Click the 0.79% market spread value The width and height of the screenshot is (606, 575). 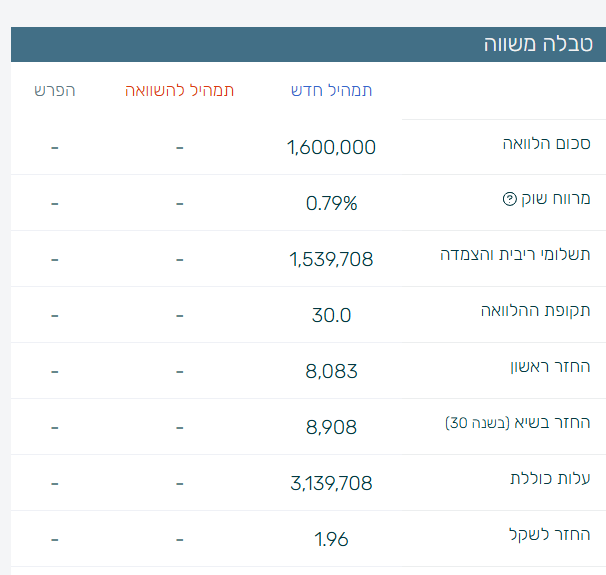pyautogui.click(x=331, y=203)
